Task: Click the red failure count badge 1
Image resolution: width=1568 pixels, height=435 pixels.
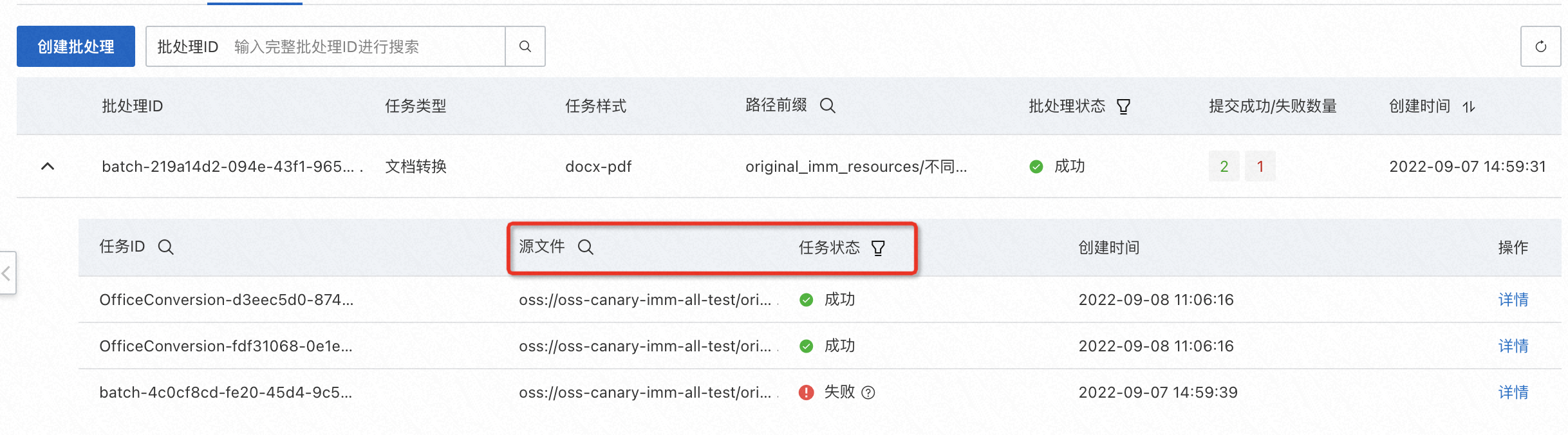Action: tap(1260, 167)
